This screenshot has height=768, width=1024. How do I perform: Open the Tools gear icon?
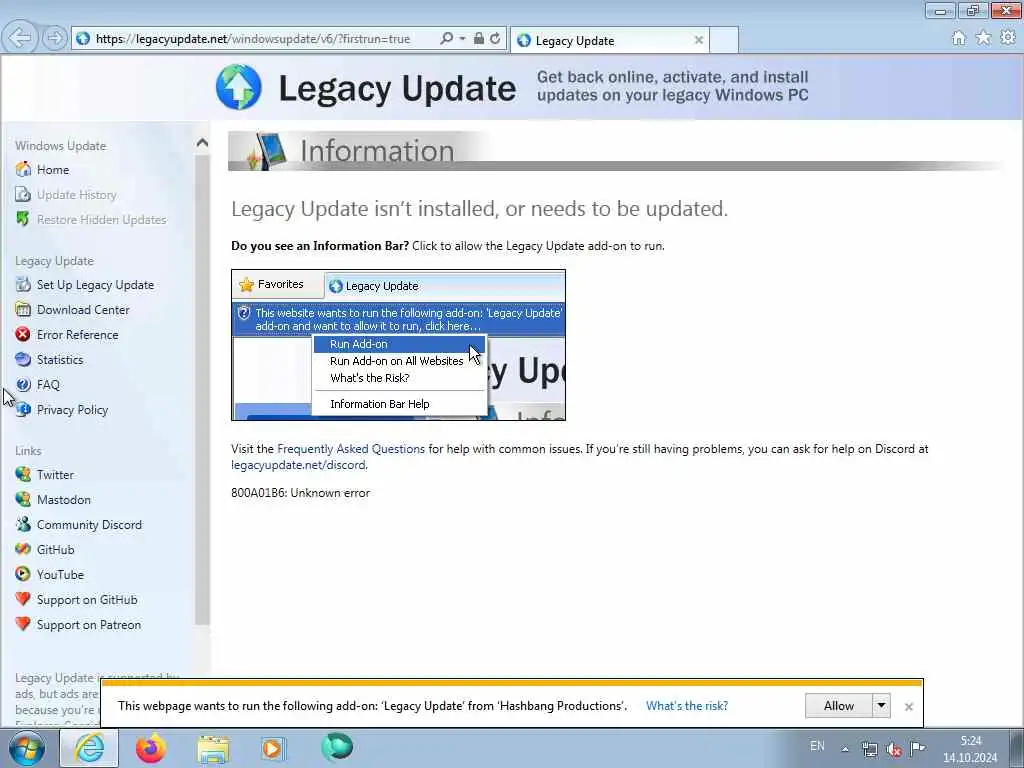1008,39
